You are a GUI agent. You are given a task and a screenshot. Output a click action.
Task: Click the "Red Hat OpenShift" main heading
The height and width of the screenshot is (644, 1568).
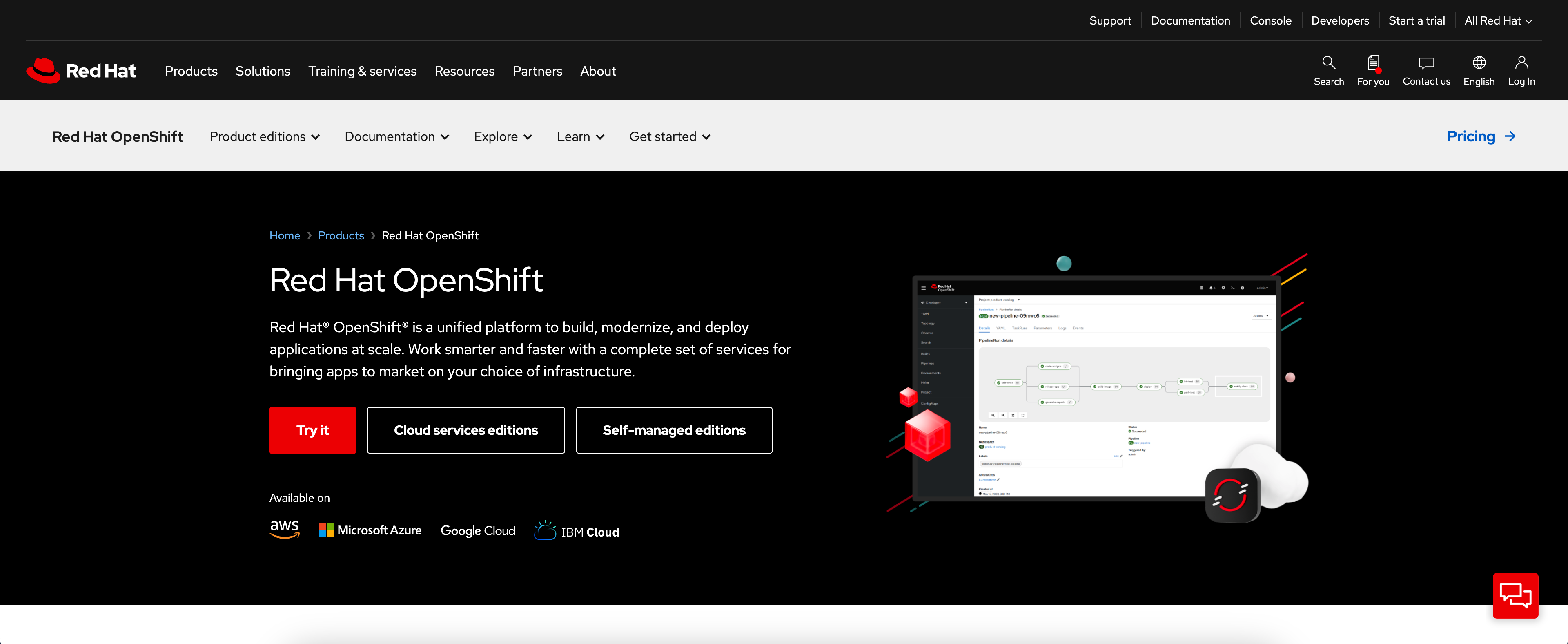[x=406, y=280]
